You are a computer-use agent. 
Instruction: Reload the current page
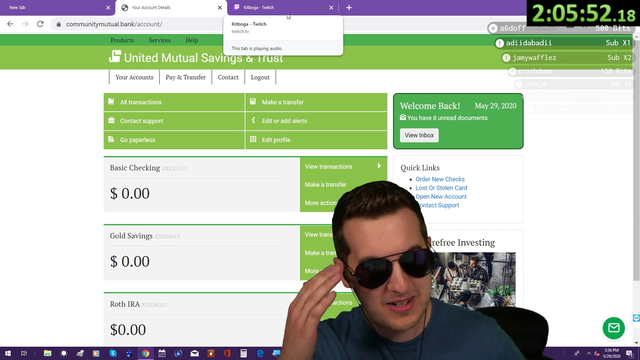tap(40, 24)
